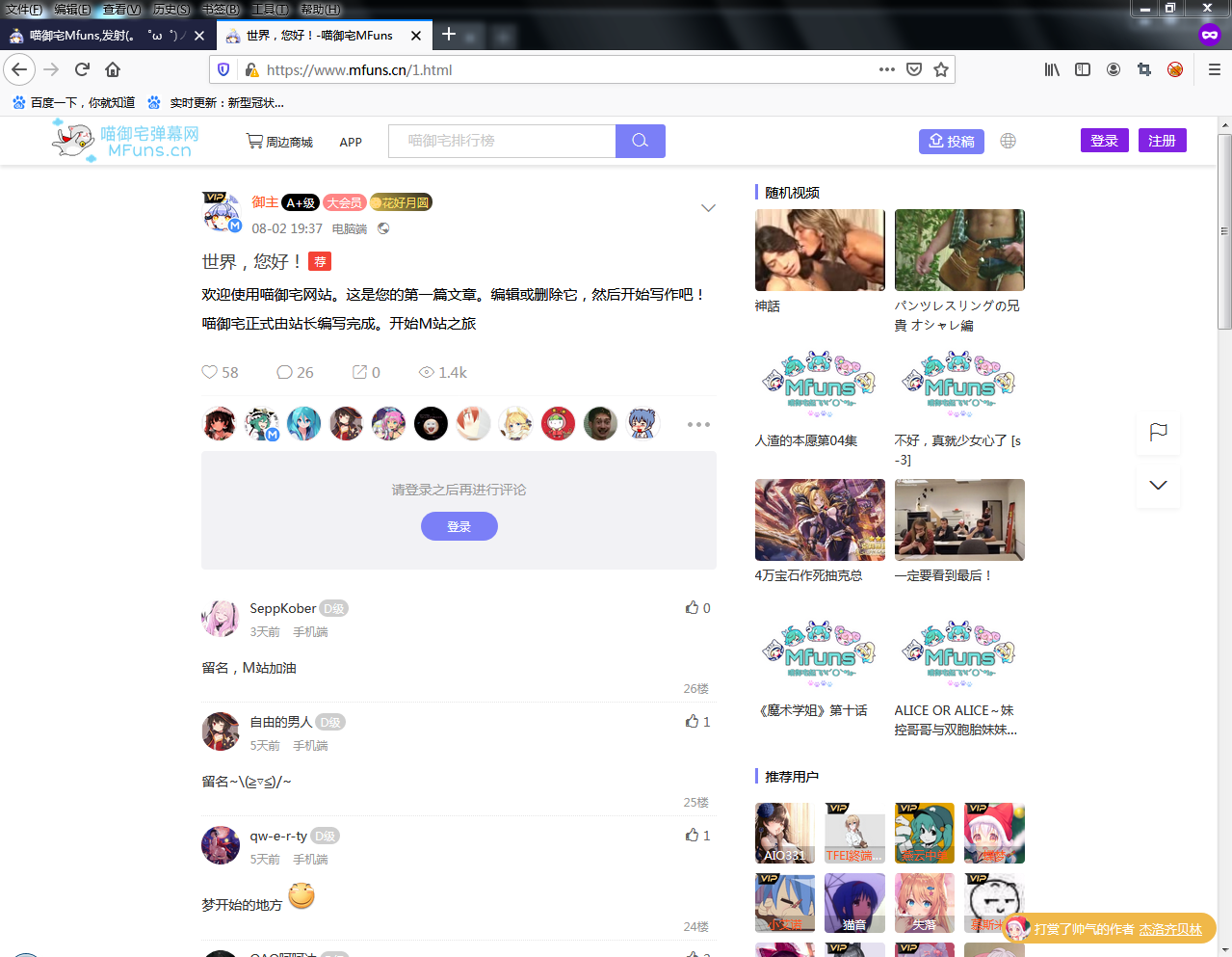The image size is (1232, 957).
Task: Reload the page with the refresh icon
Action: tap(82, 69)
